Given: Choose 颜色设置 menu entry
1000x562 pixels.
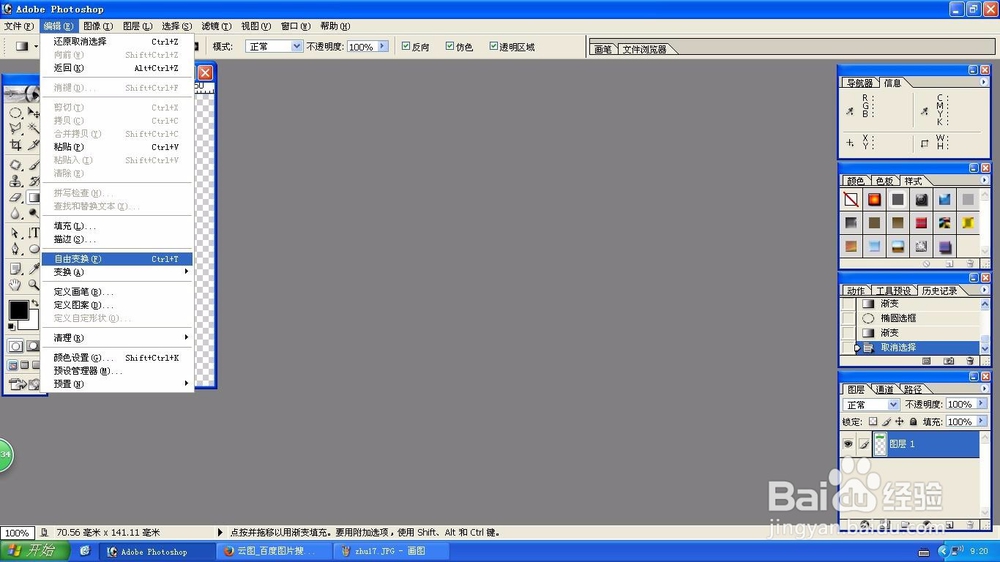Looking at the screenshot, I should [x=117, y=358].
